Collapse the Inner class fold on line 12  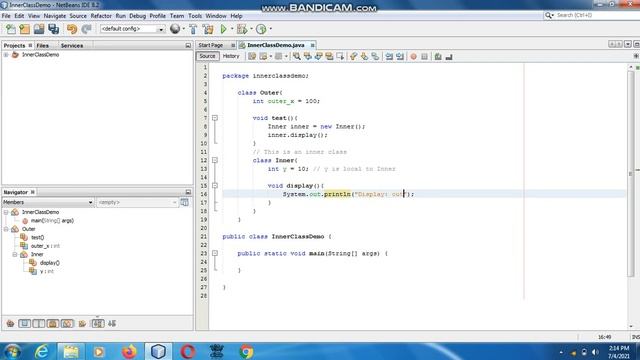215,160
